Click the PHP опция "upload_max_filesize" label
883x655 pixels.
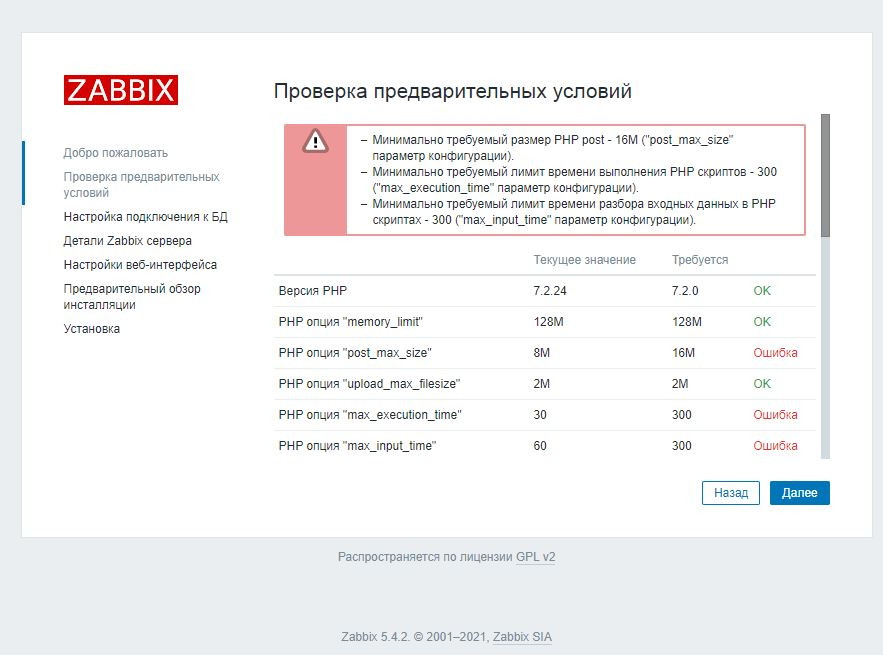pos(369,384)
